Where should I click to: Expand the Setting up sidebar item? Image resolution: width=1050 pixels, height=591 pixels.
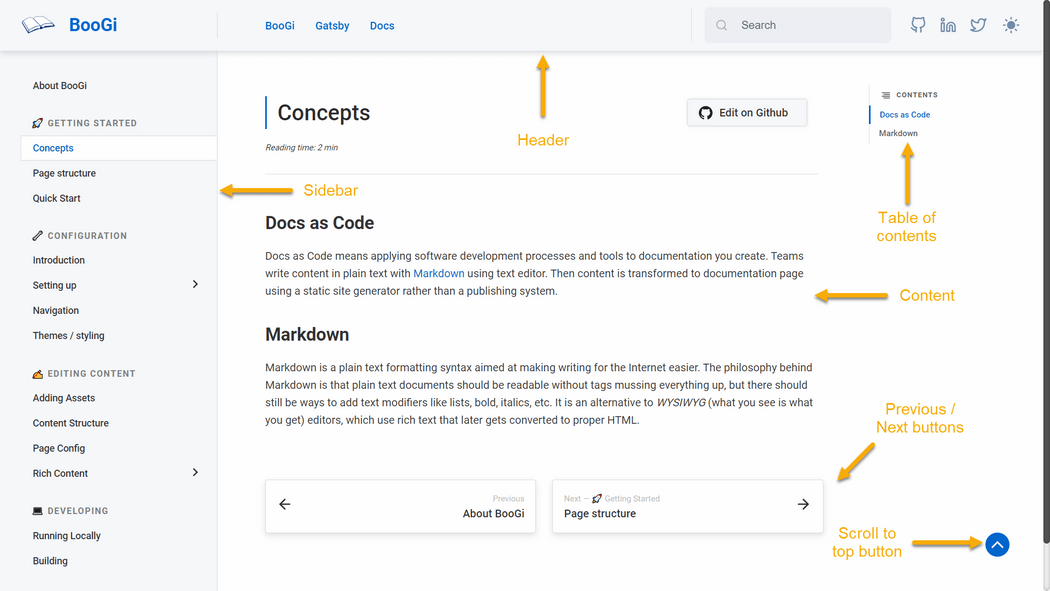195,284
